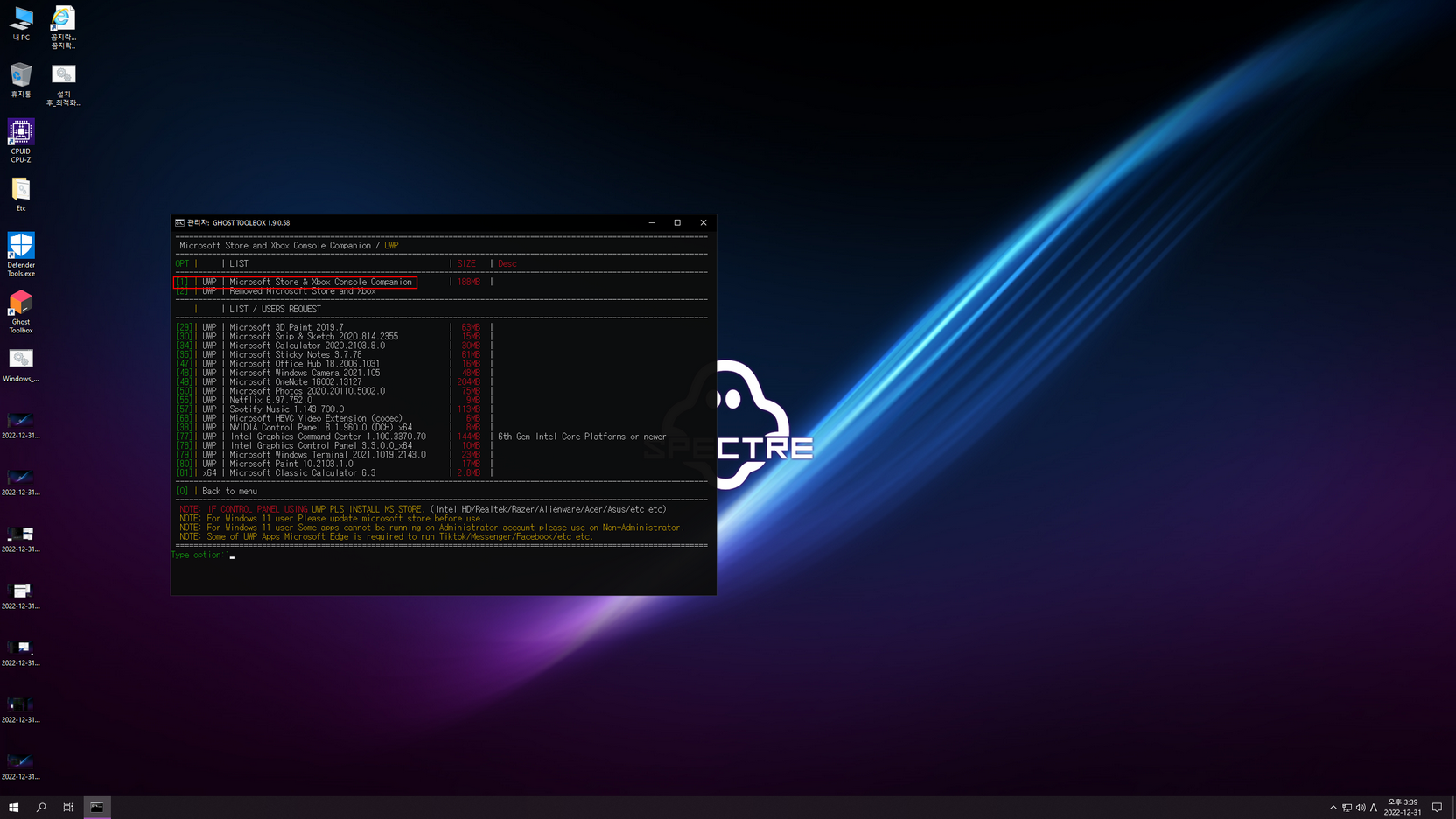This screenshot has height=819, width=1456.
Task: Toggle the IME input mode indicator A
Action: pyautogui.click(x=1374, y=808)
